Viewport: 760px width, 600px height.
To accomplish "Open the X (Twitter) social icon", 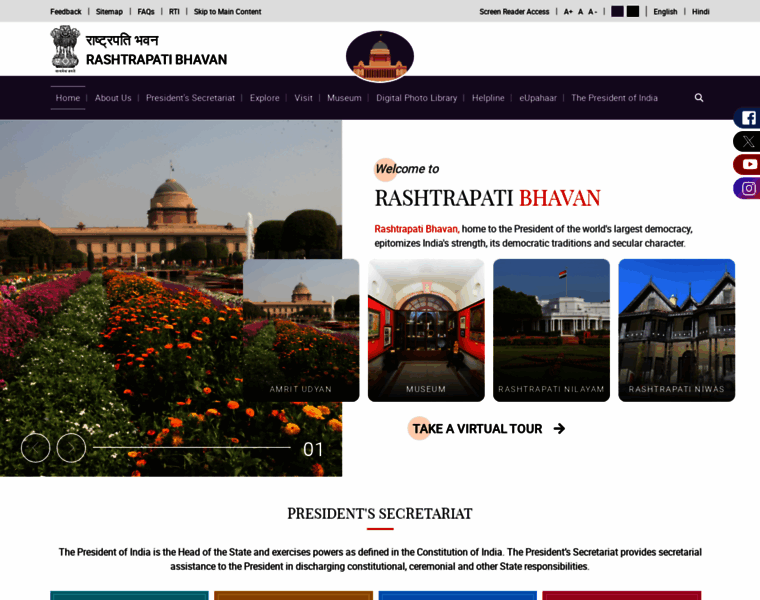I will point(747,142).
